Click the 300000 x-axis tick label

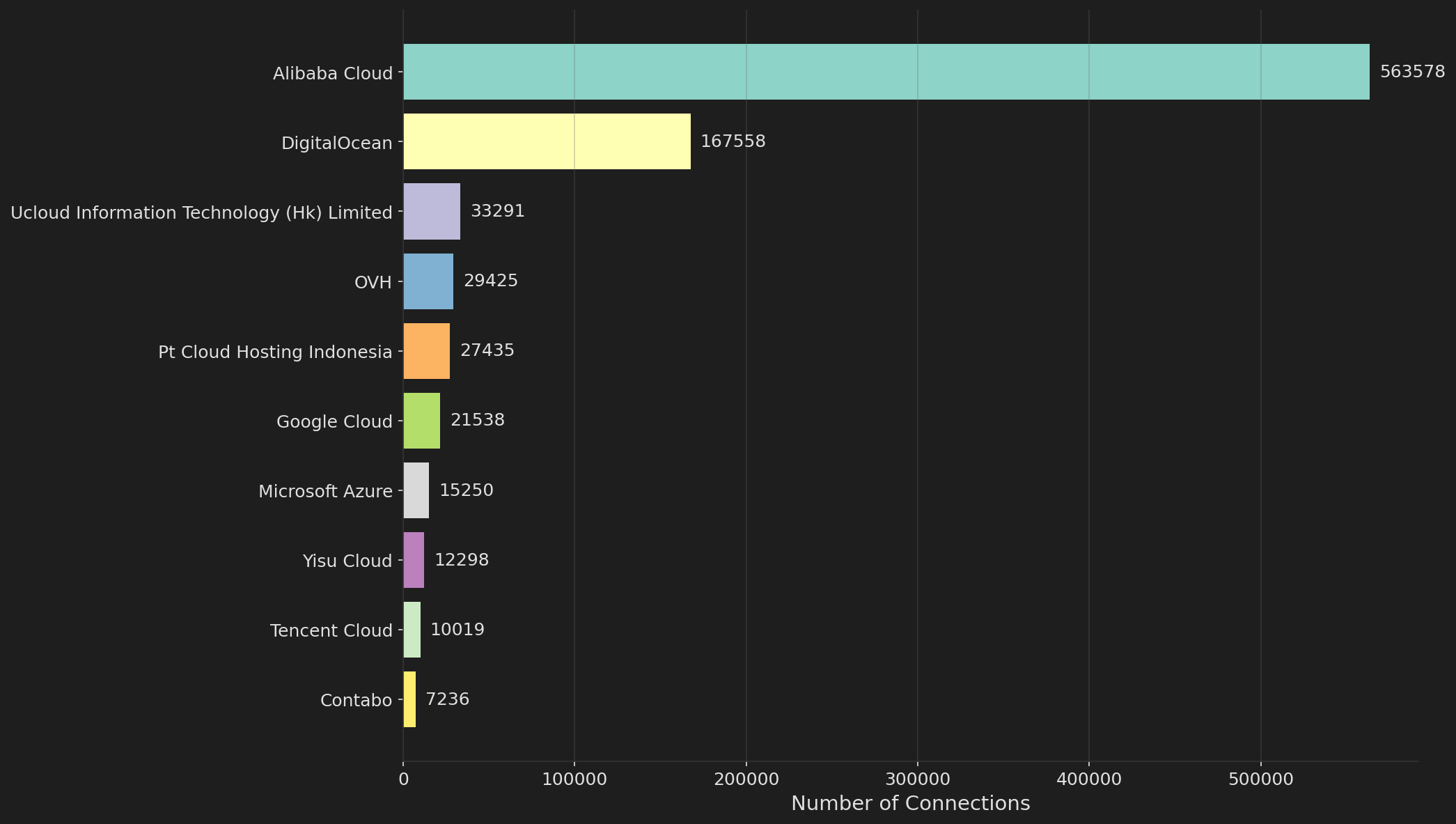pyautogui.click(x=917, y=779)
